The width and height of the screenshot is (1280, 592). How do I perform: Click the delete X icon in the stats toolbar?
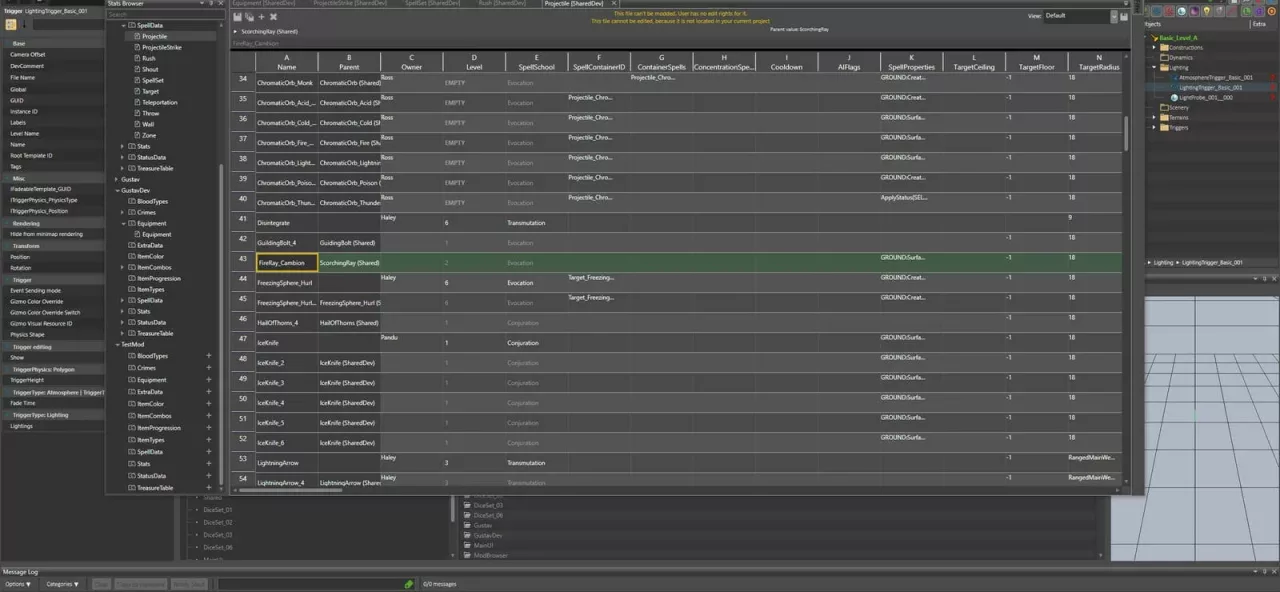click(x=273, y=17)
